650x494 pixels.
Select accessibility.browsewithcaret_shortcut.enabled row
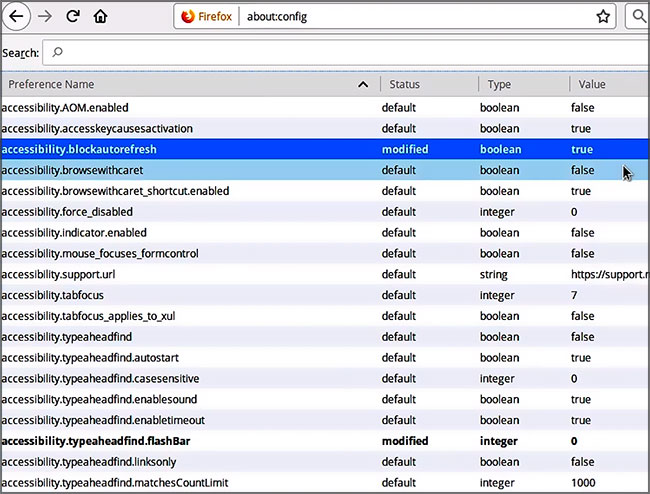coord(325,191)
